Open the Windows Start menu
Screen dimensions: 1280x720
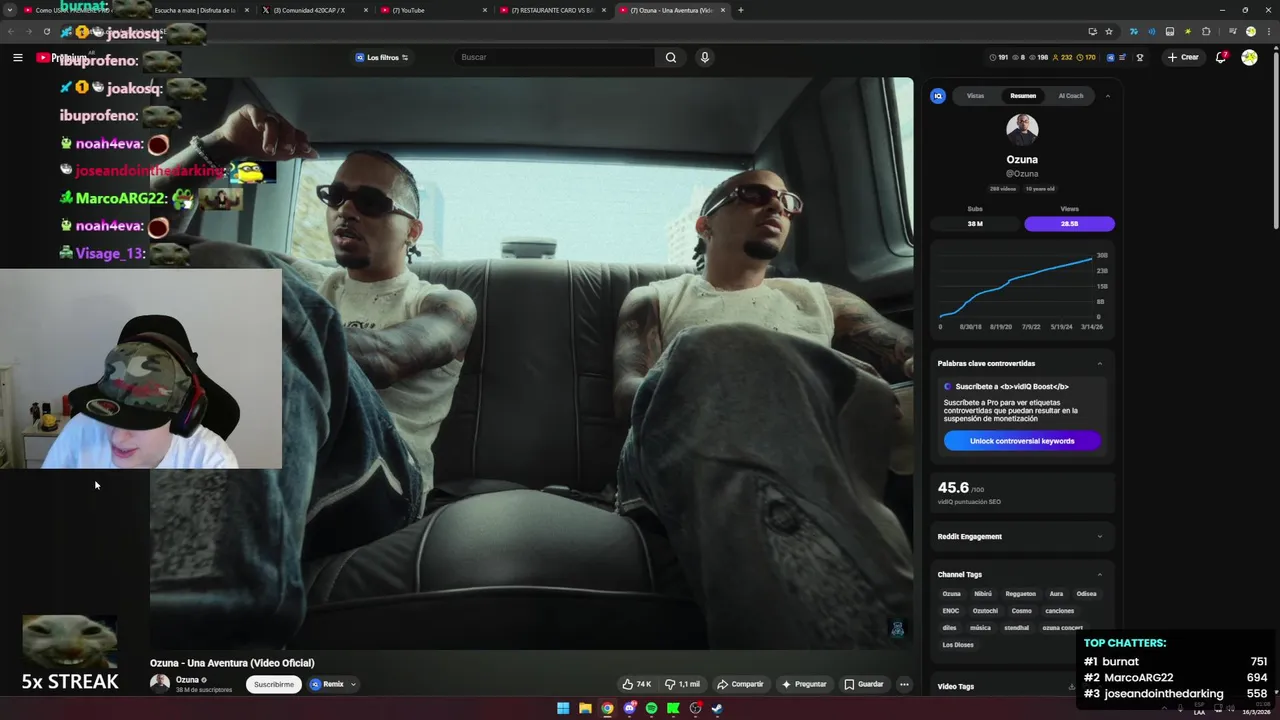[x=563, y=708]
